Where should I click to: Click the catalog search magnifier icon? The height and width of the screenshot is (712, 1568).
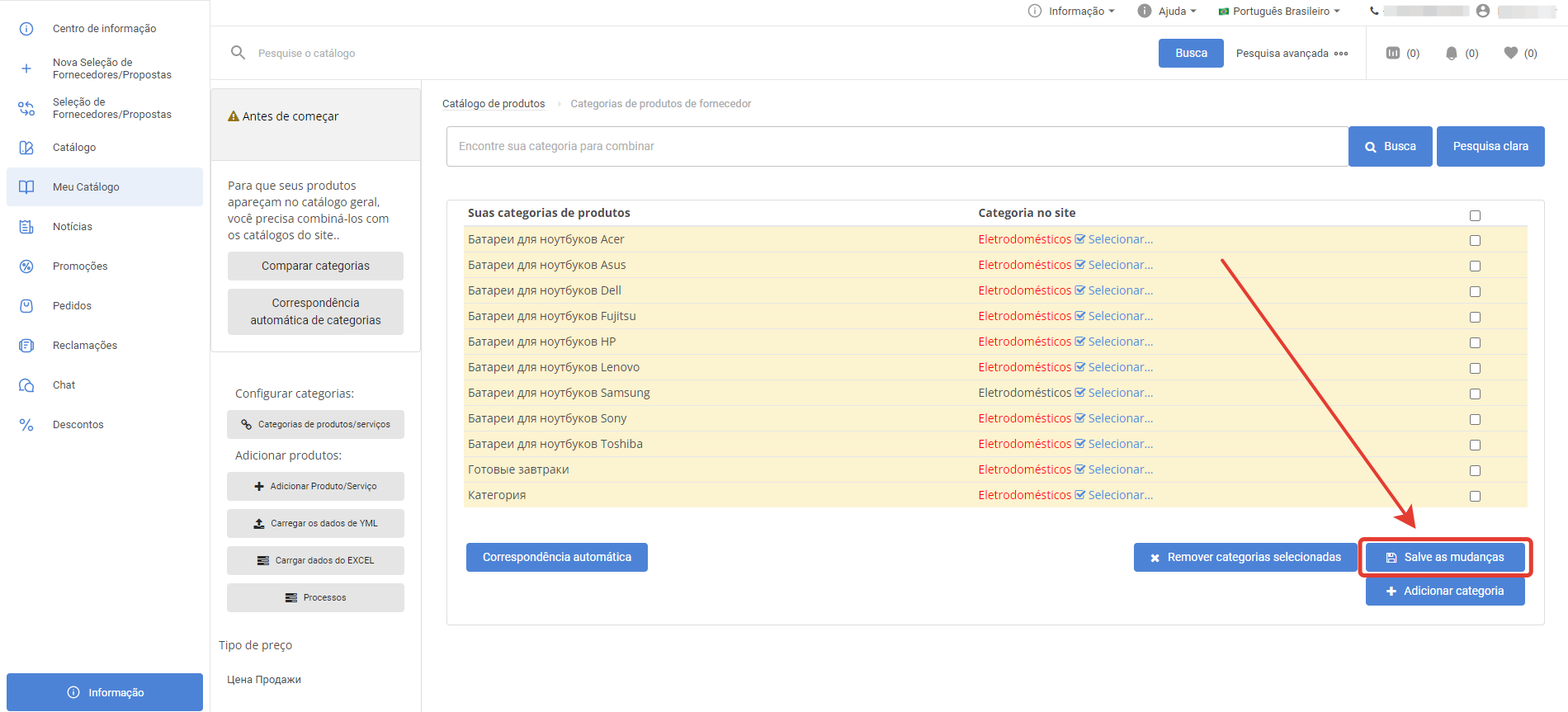click(x=238, y=53)
